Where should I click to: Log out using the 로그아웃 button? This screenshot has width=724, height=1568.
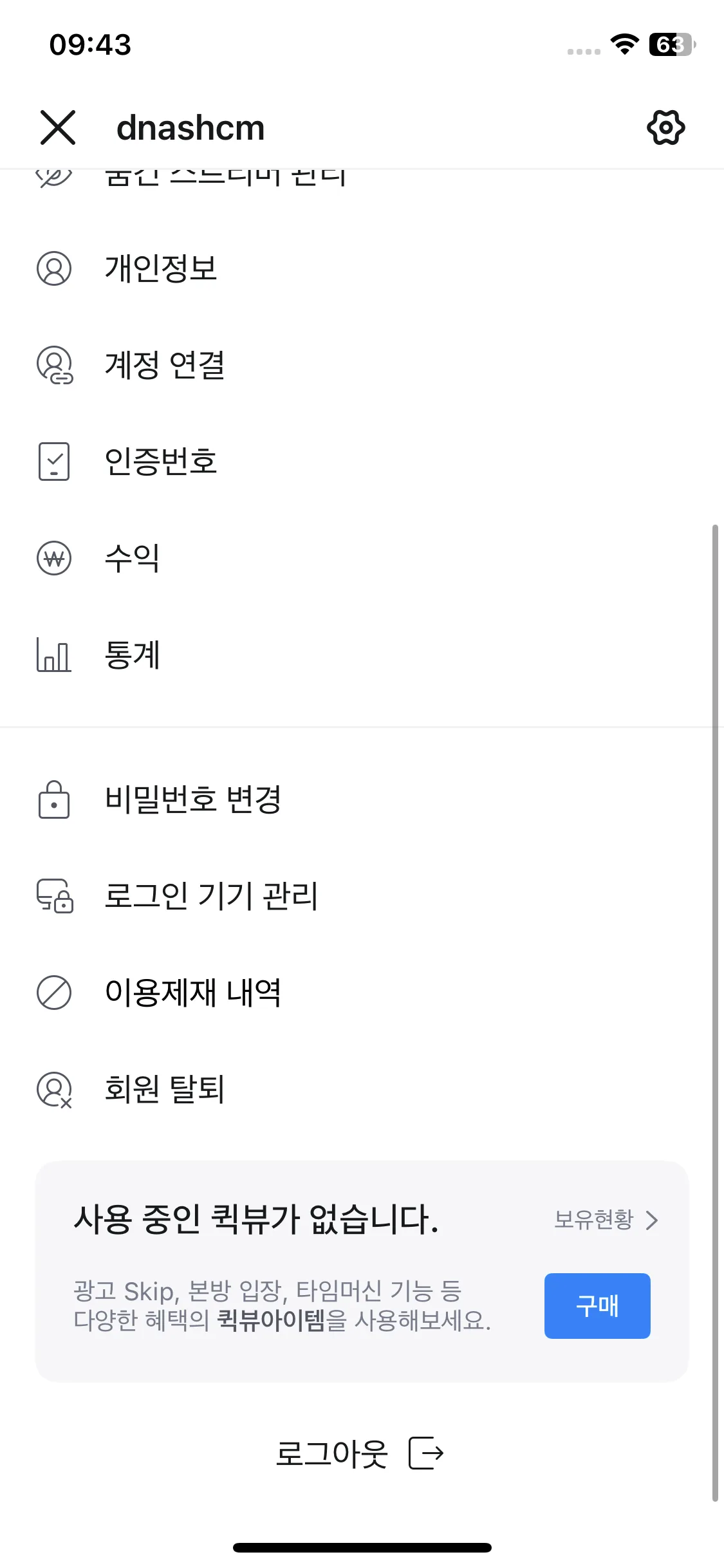point(360,1453)
